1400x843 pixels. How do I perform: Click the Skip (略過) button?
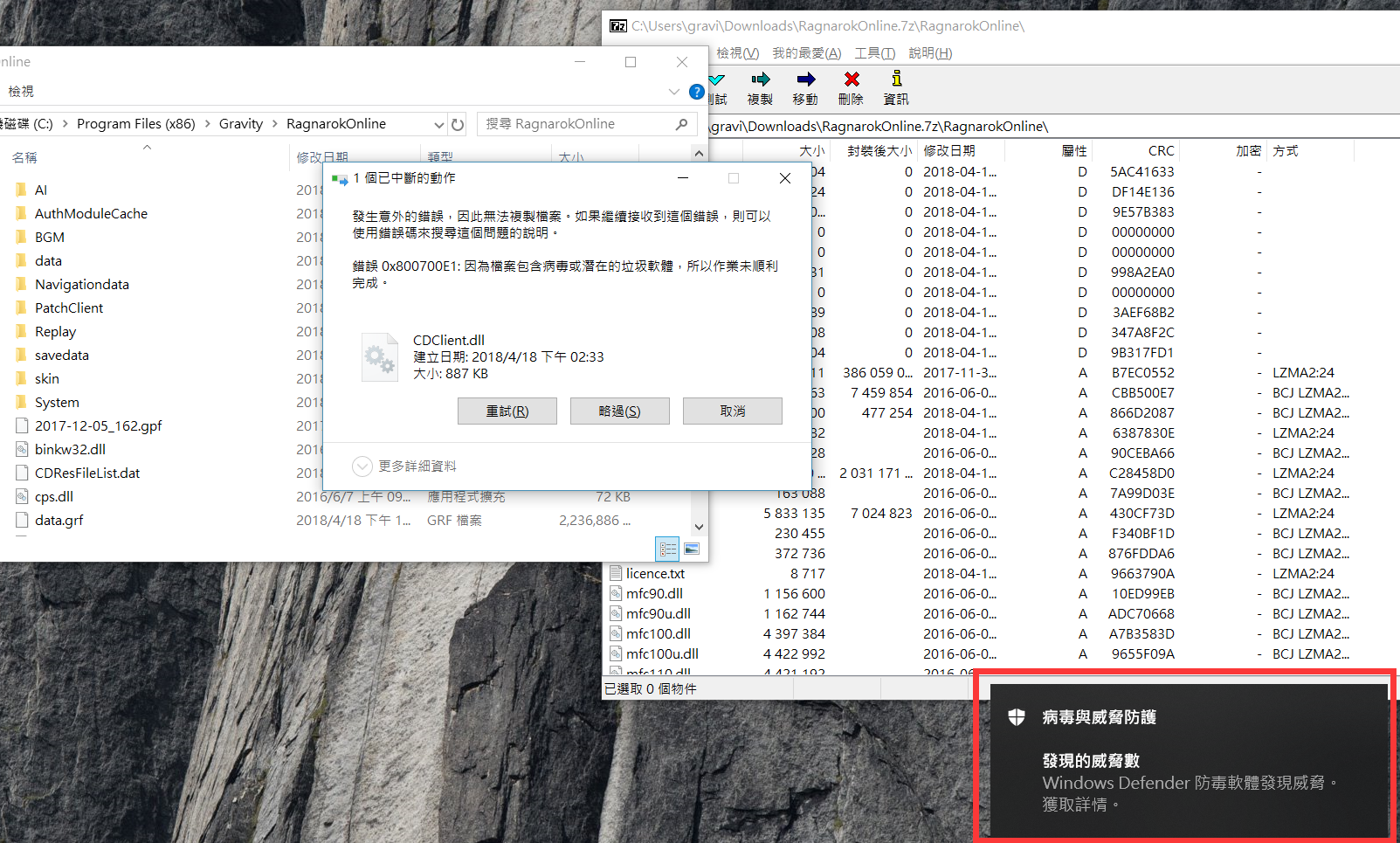coord(620,411)
